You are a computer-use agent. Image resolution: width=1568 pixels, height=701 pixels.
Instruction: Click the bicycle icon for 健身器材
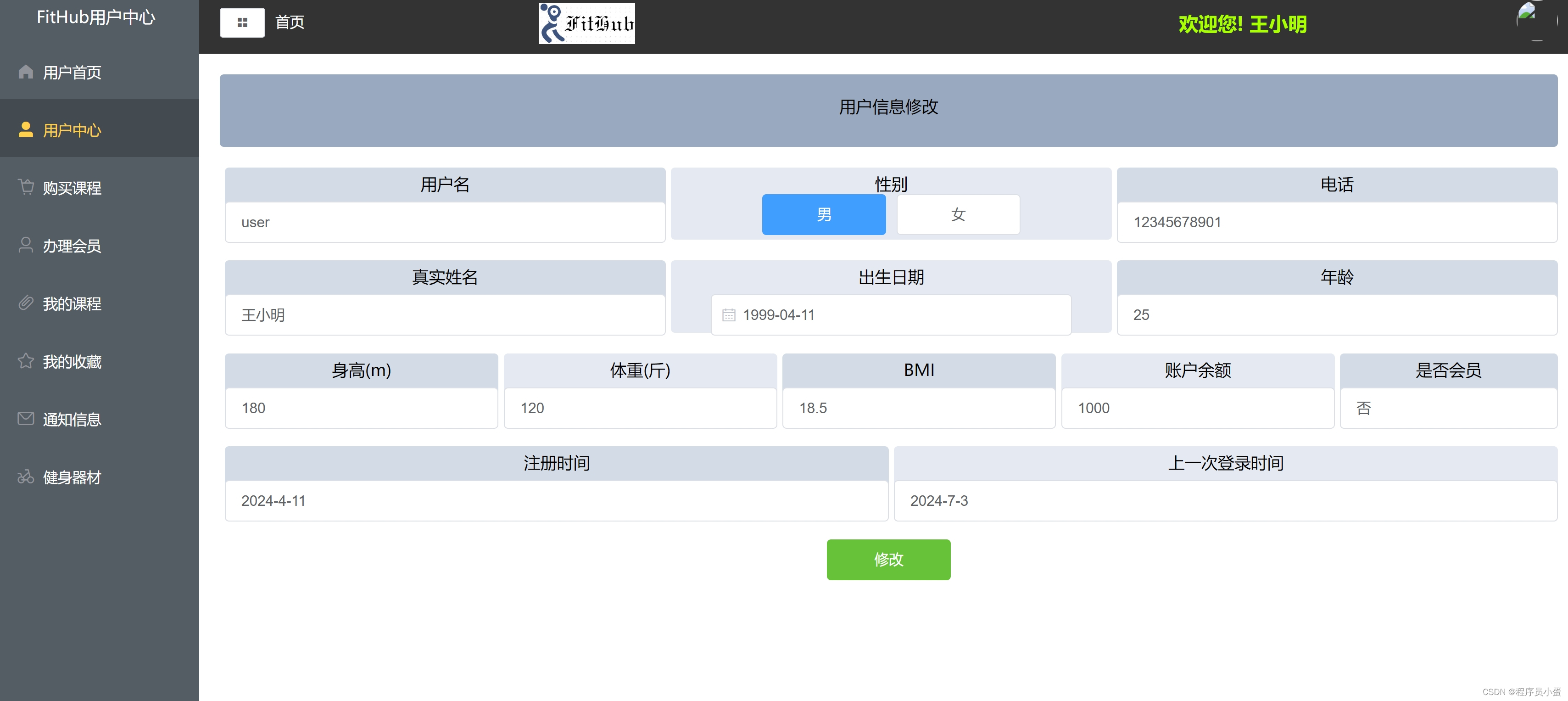[x=26, y=476]
